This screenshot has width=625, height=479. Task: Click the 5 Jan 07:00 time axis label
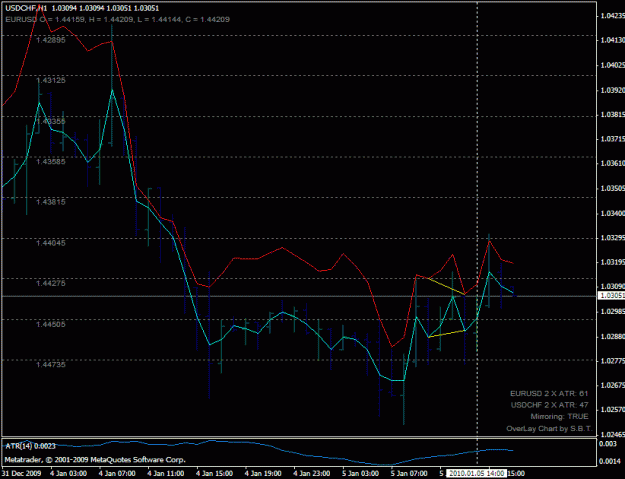tap(409, 473)
